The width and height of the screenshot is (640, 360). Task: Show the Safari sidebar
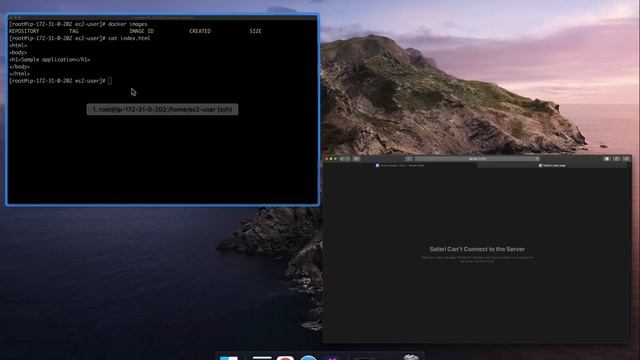point(356,159)
